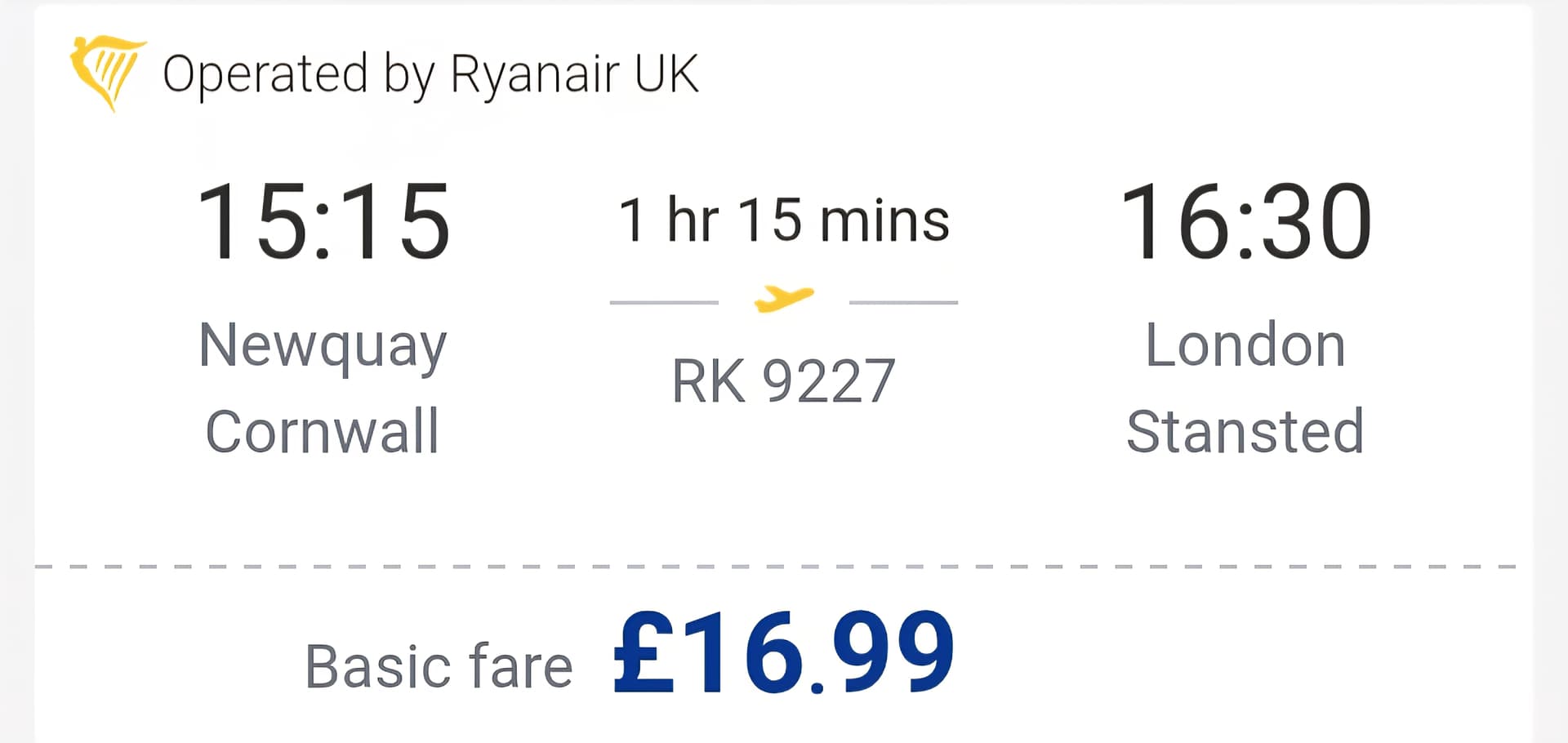This screenshot has width=1568, height=743.
Task: Click the Basic fare label
Action: click(439, 667)
